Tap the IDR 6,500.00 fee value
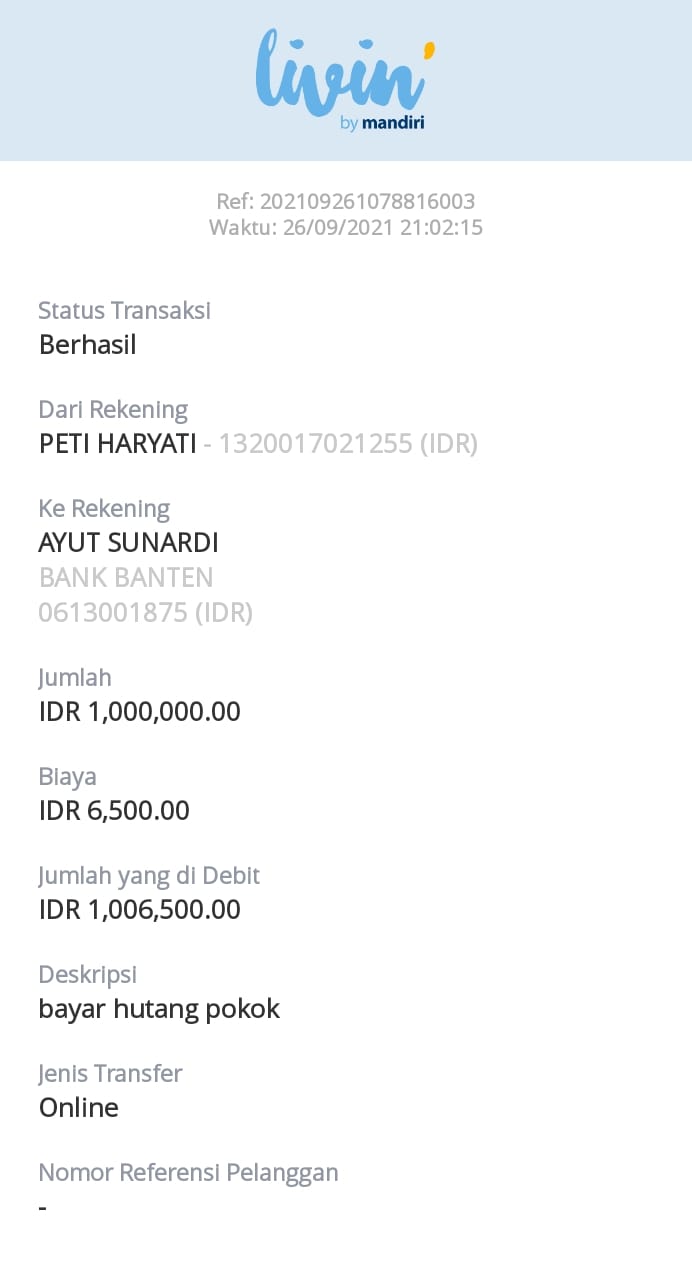This screenshot has width=692, height=1272. point(114,811)
